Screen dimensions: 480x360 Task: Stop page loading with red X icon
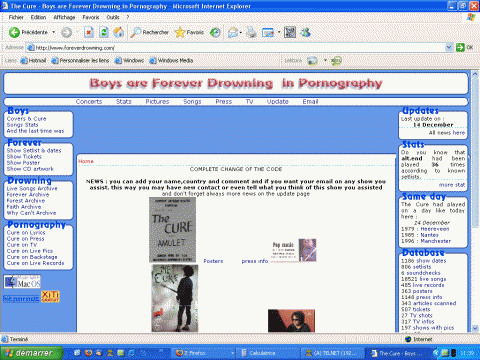pos(89,32)
